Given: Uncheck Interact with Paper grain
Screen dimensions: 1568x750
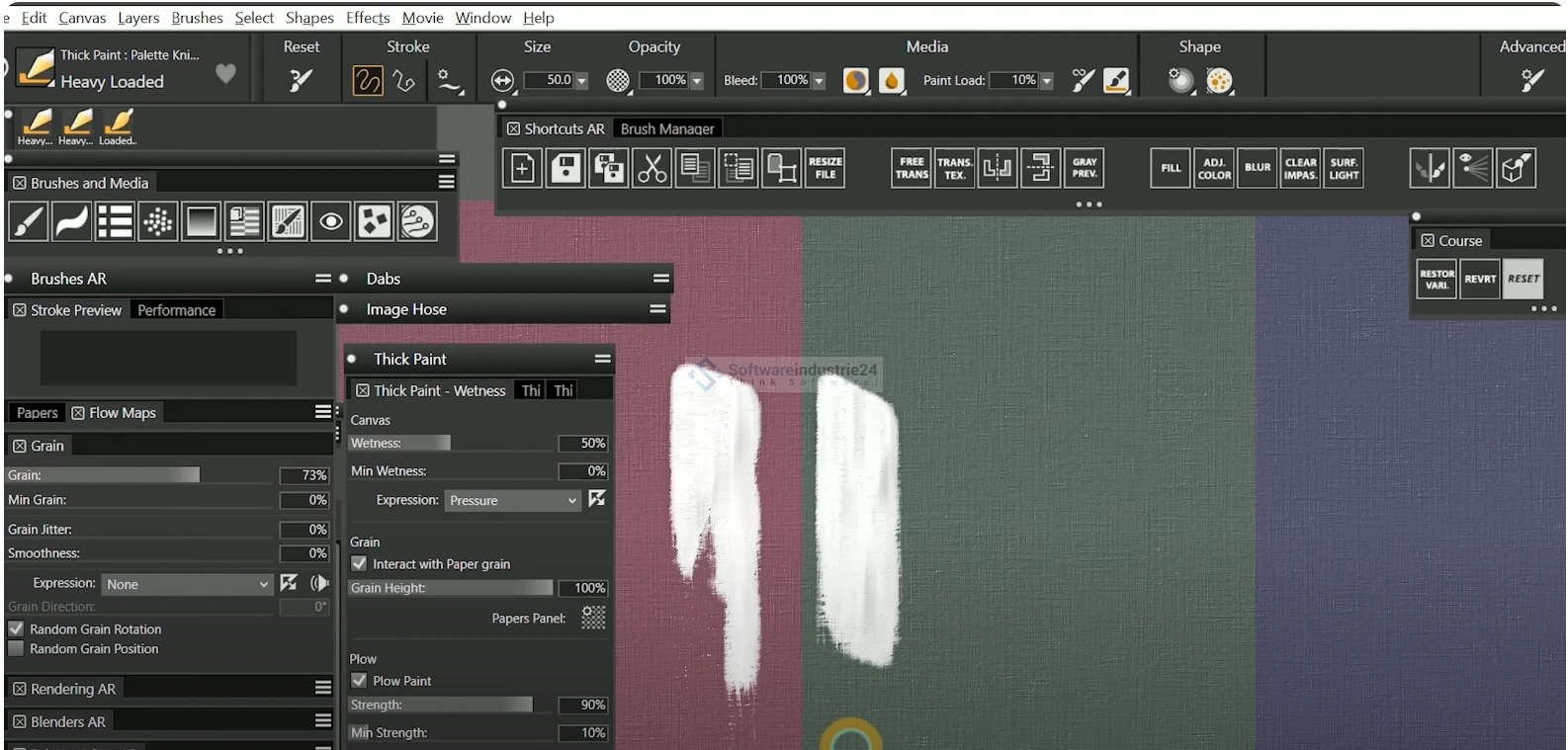Looking at the screenshot, I should [x=360, y=564].
